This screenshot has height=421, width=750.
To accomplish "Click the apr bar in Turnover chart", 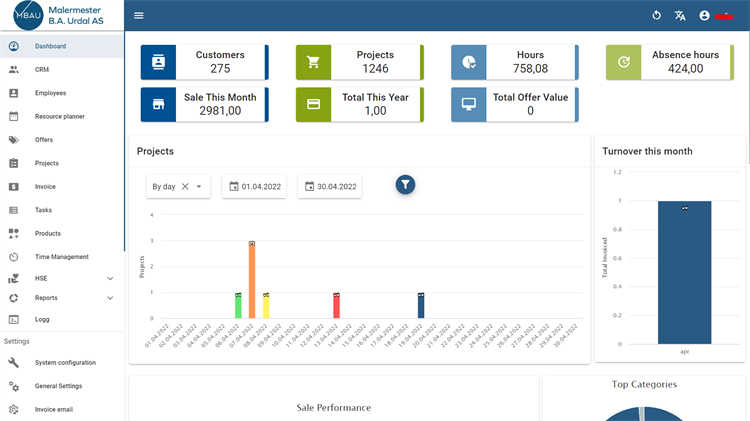I will [x=684, y=272].
